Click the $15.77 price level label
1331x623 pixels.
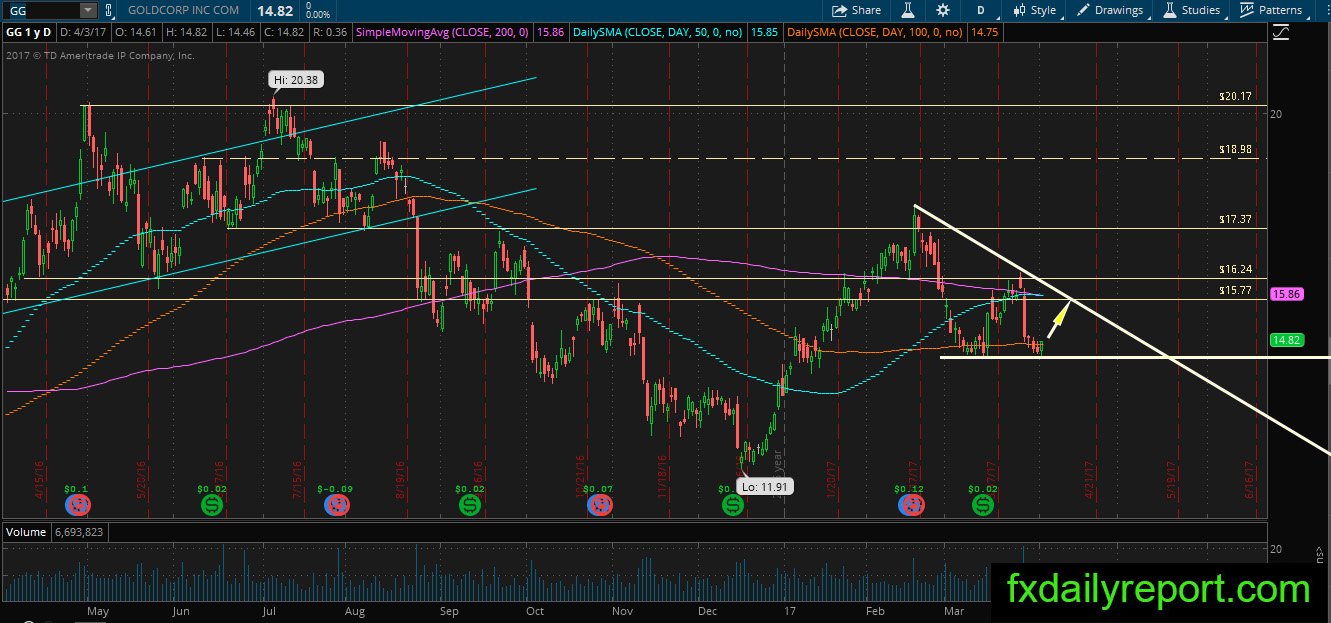1235,290
